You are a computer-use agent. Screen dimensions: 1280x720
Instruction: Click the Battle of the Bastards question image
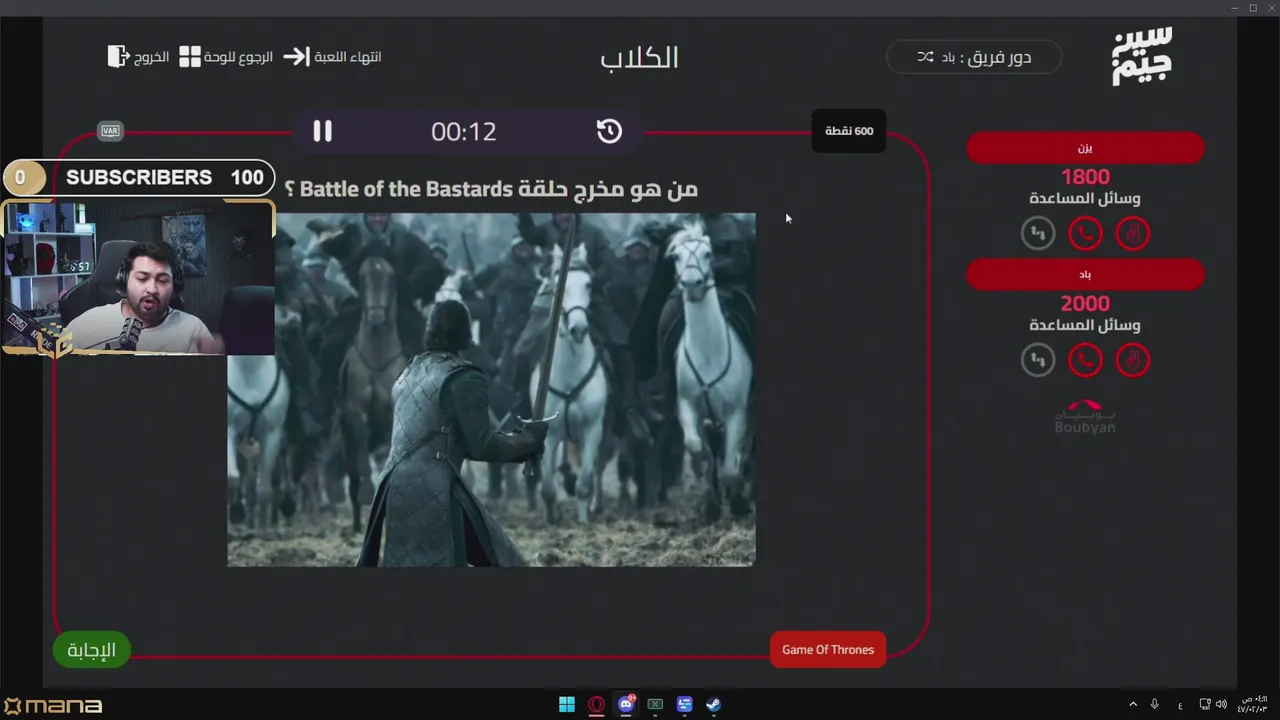(491, 389)
